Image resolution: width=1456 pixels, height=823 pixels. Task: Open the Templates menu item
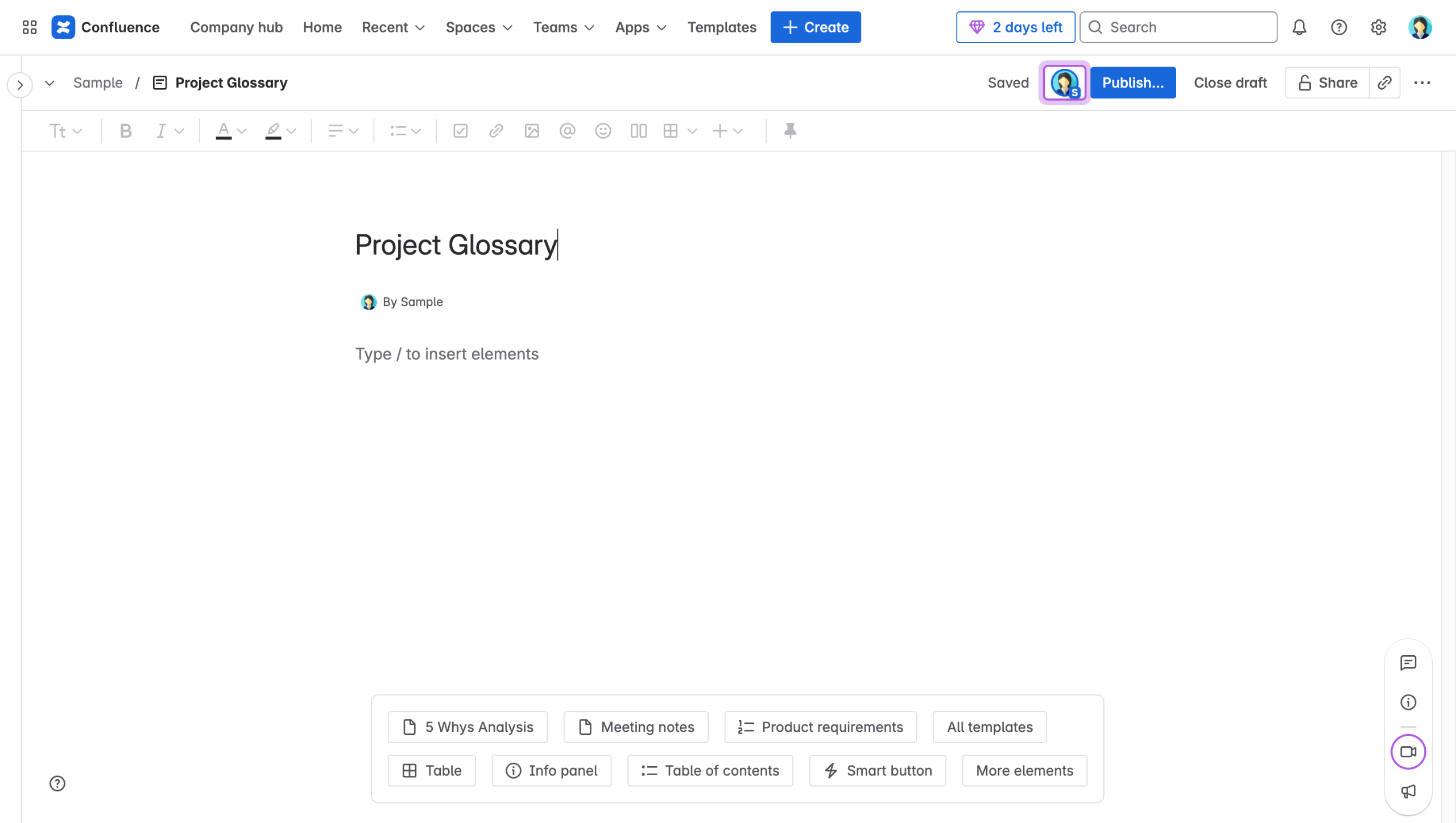click(722, 27)
